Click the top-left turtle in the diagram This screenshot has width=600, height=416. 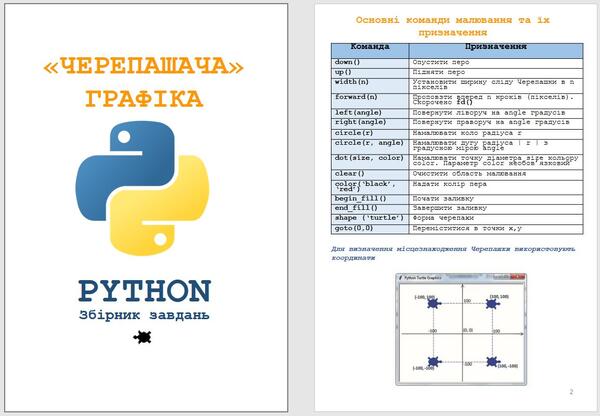pyautogui.click(x=433, y=303)
